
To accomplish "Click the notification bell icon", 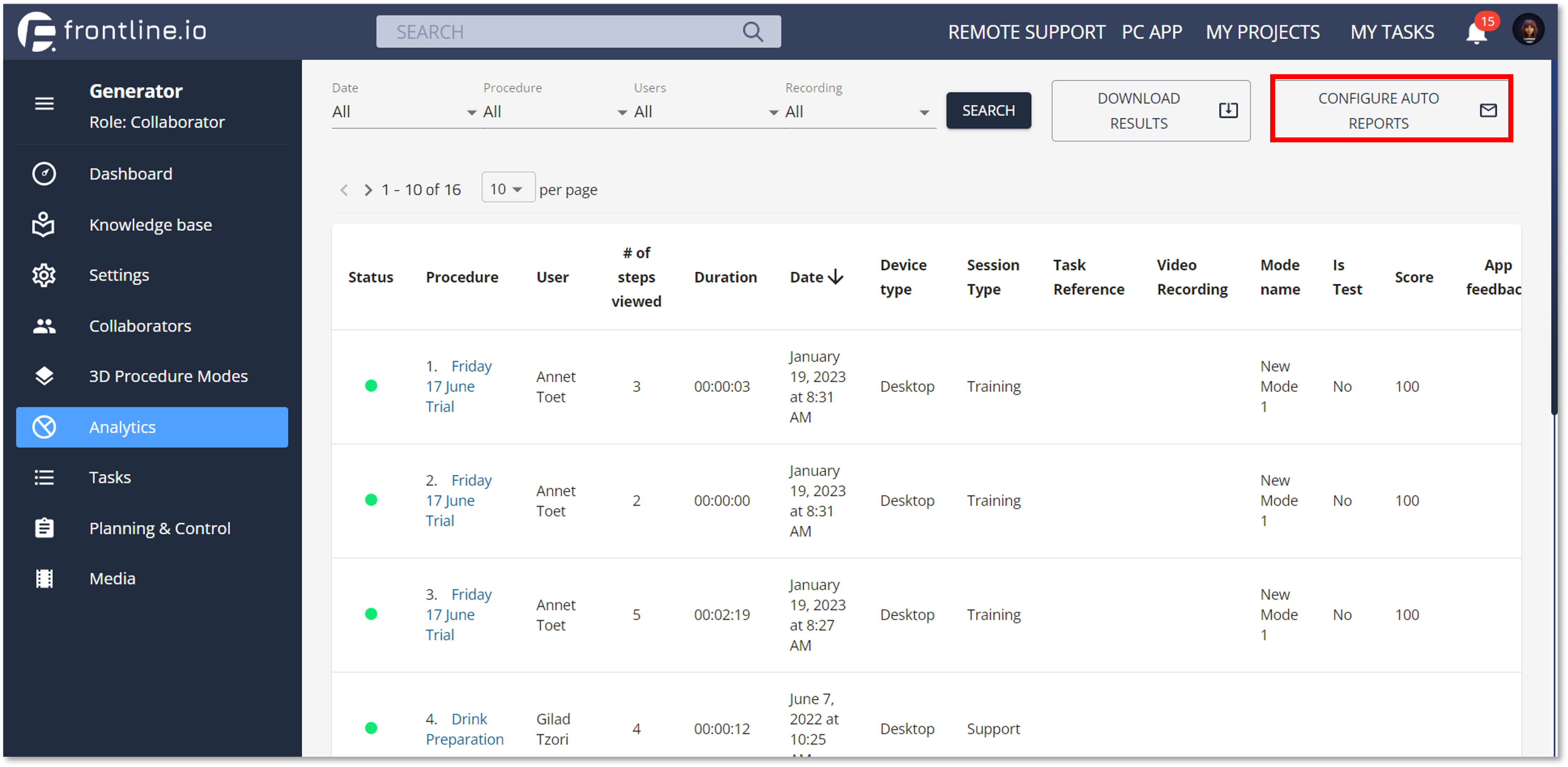I will (1476, 33).
